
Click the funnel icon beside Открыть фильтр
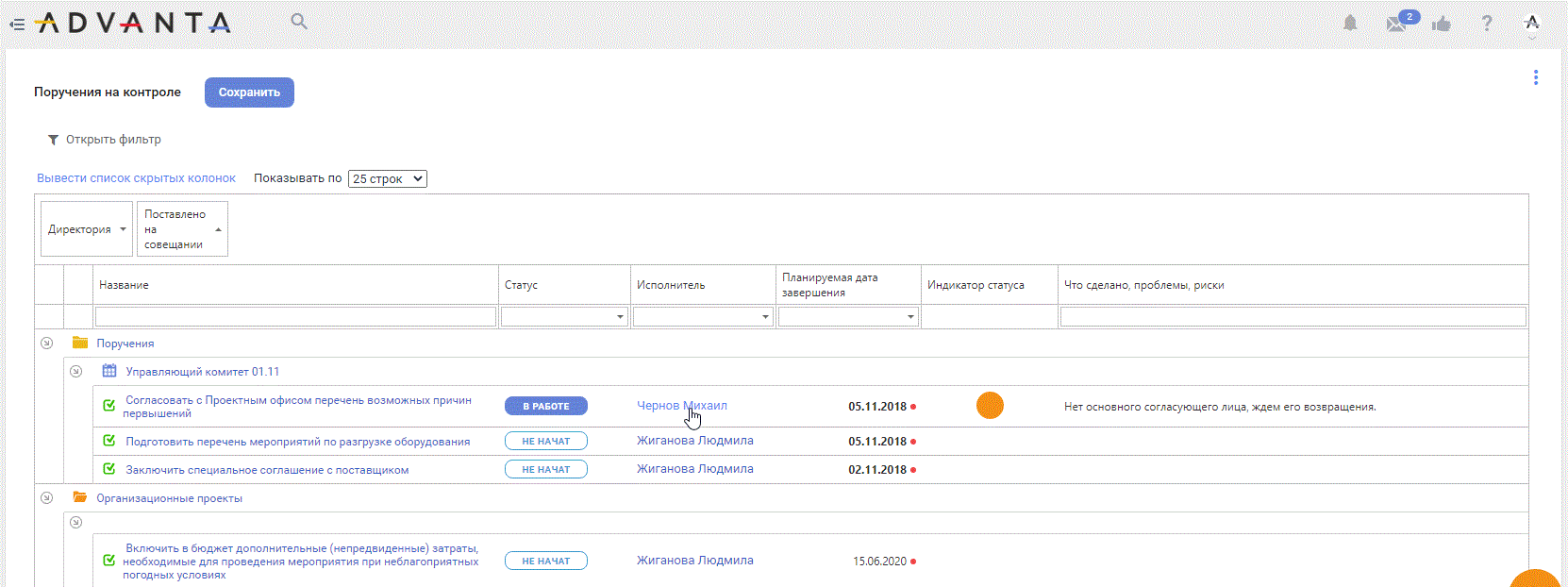53,140
